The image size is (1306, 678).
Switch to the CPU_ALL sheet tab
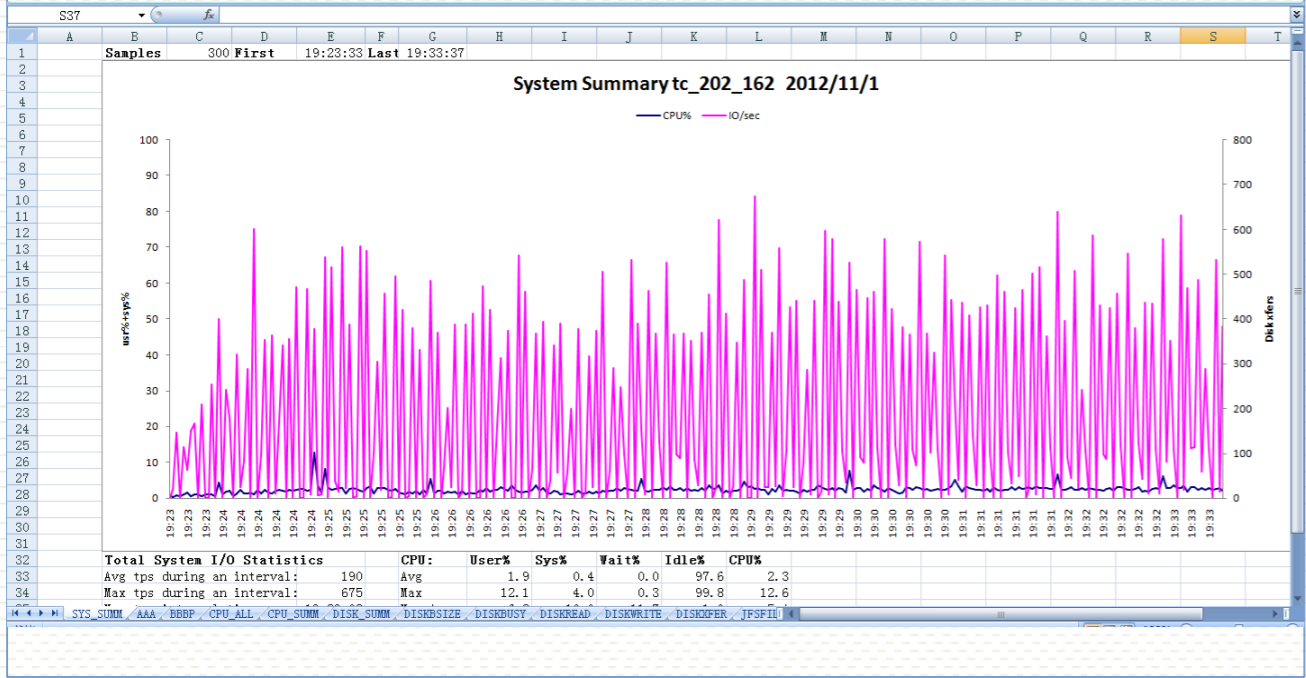pyautogui.click(x=231, y=614)
